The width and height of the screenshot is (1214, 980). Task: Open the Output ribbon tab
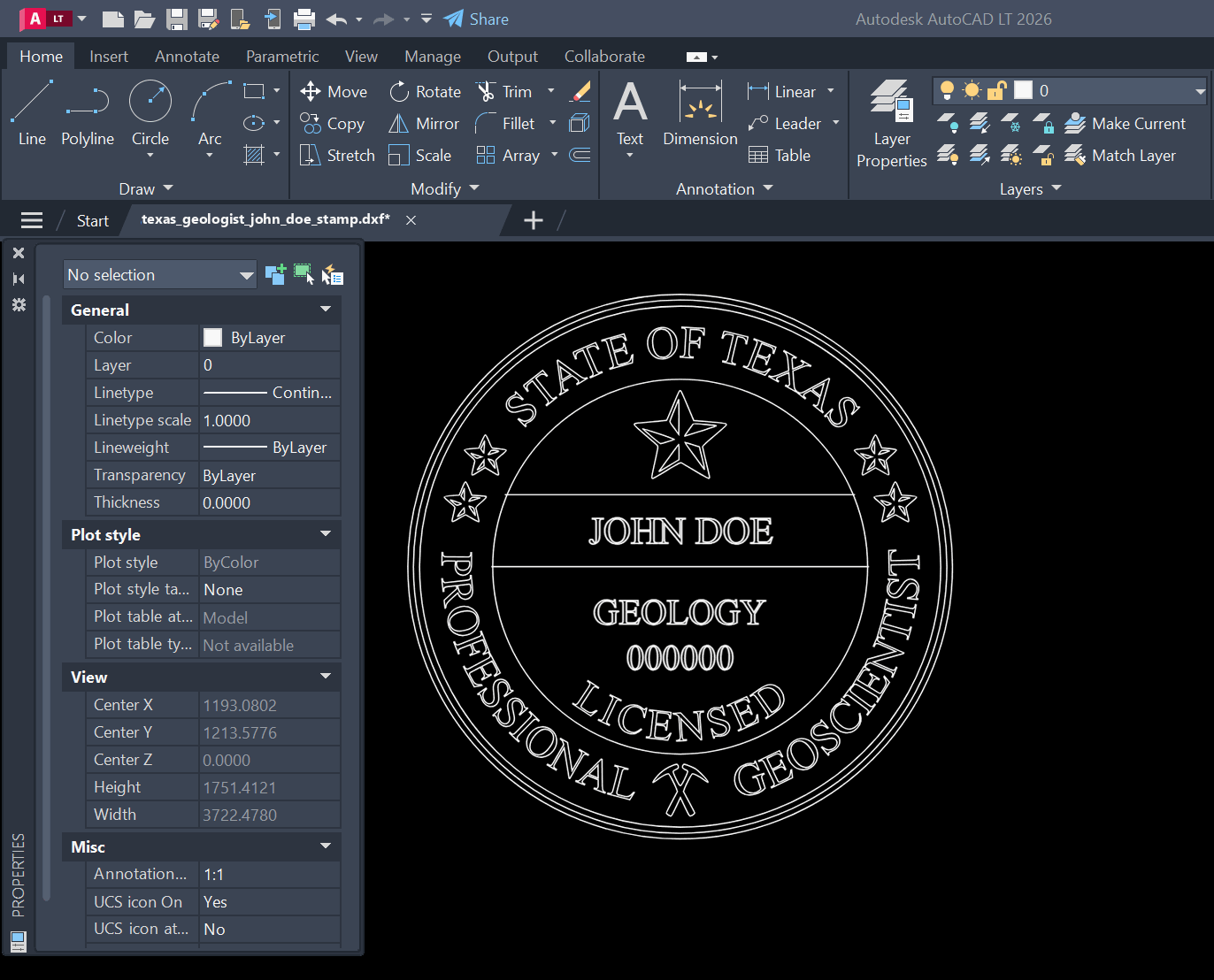pos(512,56)
